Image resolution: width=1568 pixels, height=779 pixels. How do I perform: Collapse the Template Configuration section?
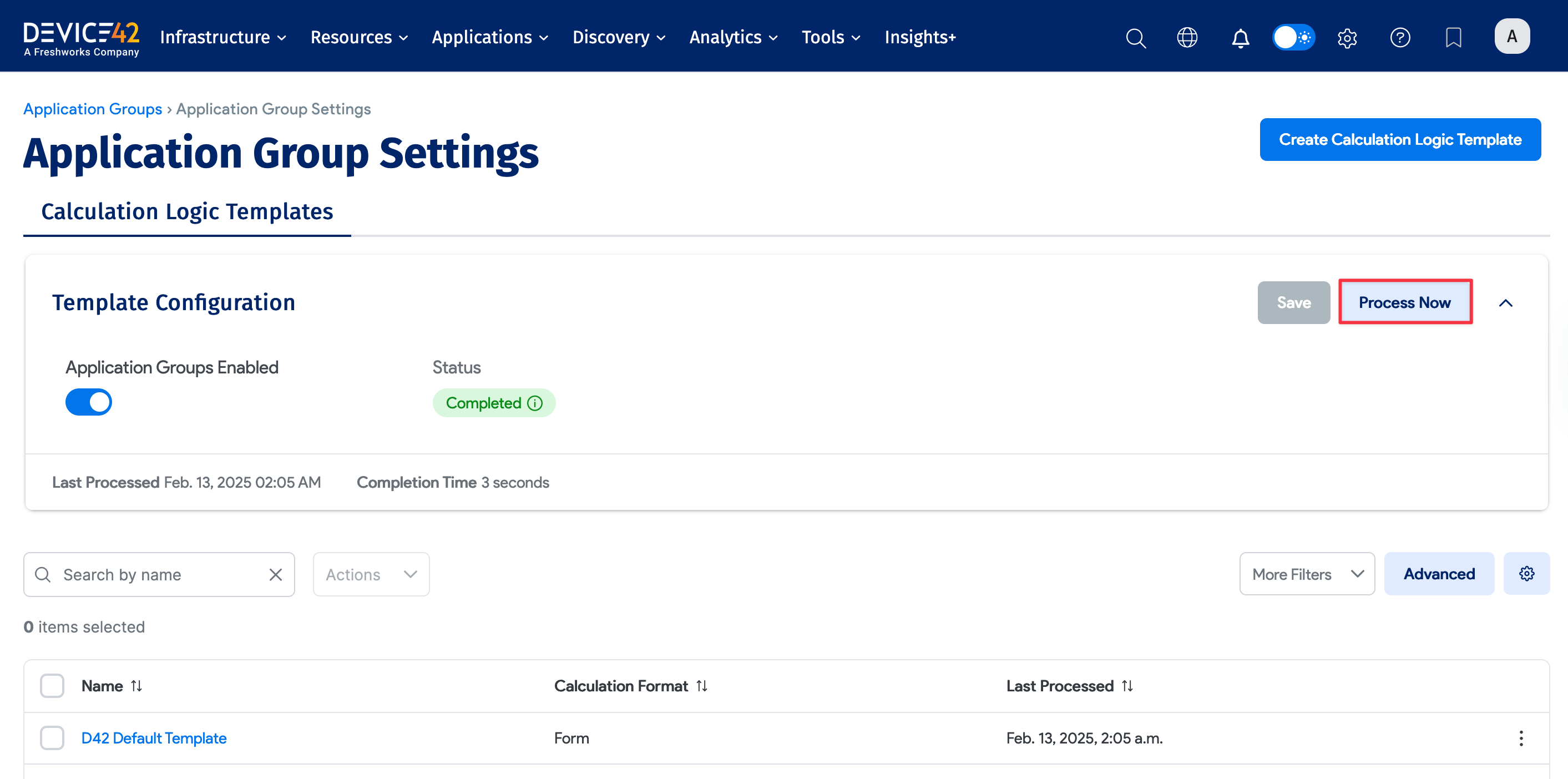[1506, 302]
